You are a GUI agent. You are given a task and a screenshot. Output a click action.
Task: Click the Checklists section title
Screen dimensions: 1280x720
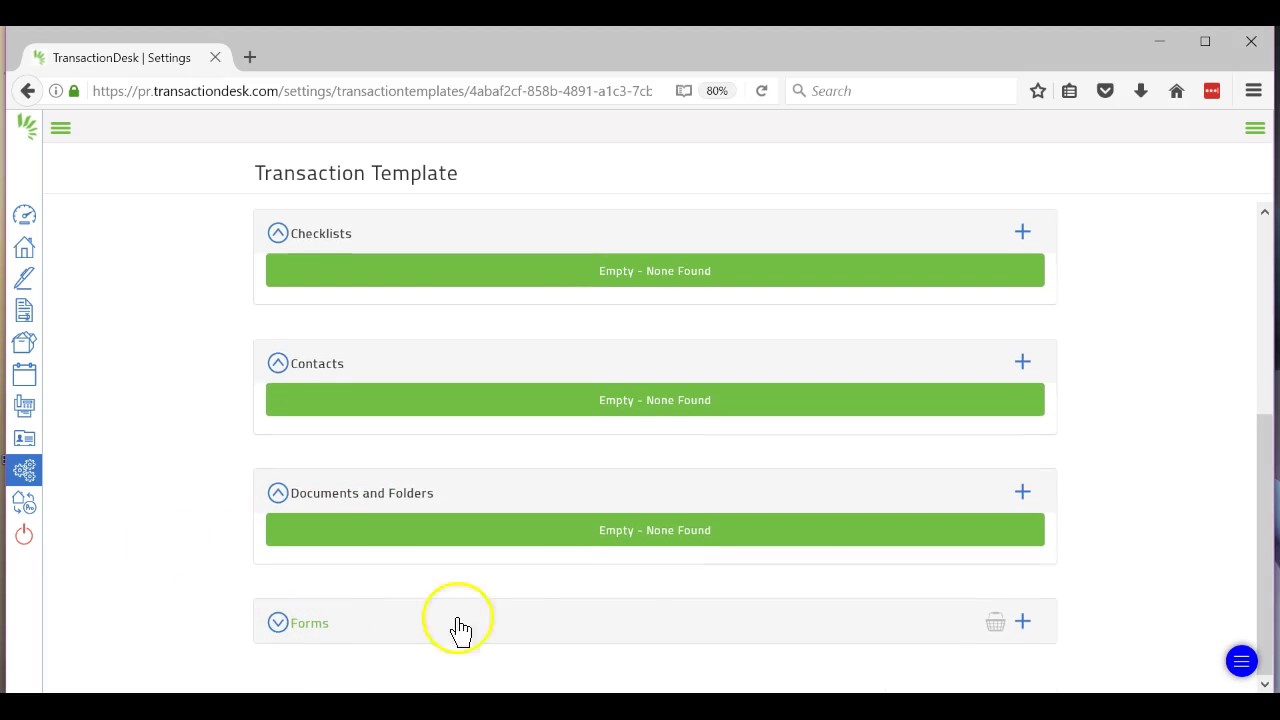(x=321, y=233)
